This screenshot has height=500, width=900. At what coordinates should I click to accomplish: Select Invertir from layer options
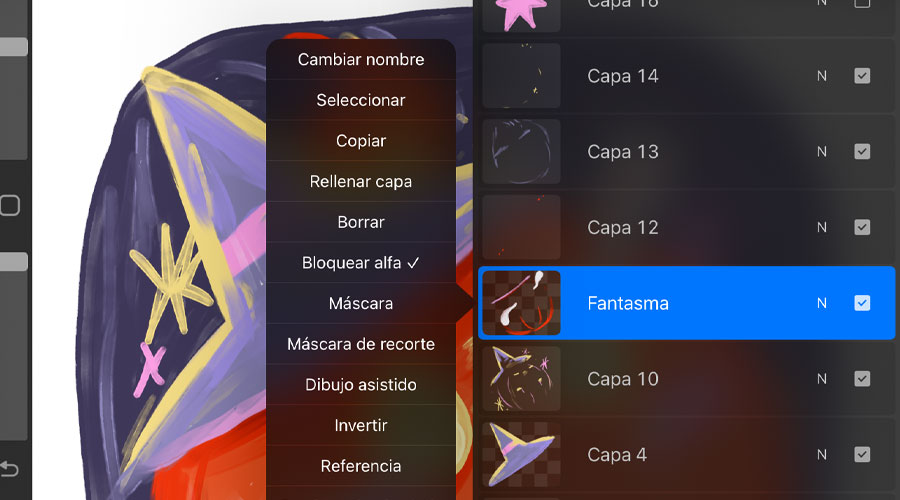click(361, 425)
